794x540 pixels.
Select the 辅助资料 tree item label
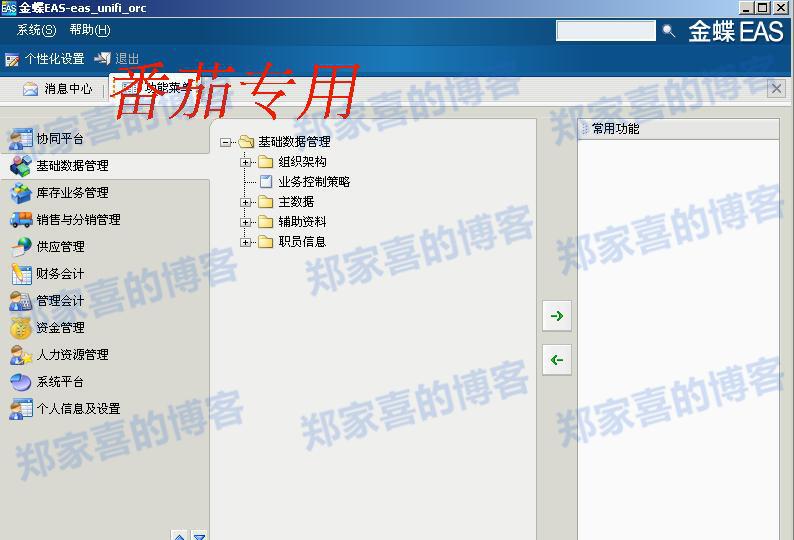pos(302,222)
